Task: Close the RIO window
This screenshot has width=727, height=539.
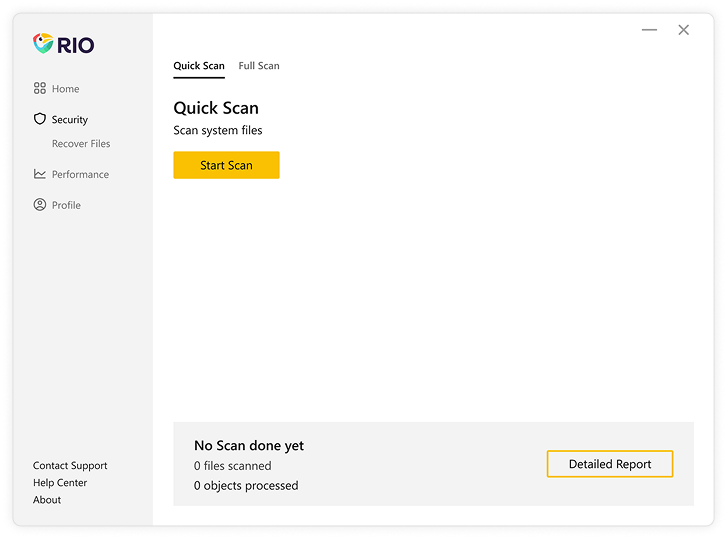Action: click(x=684, y=30)
